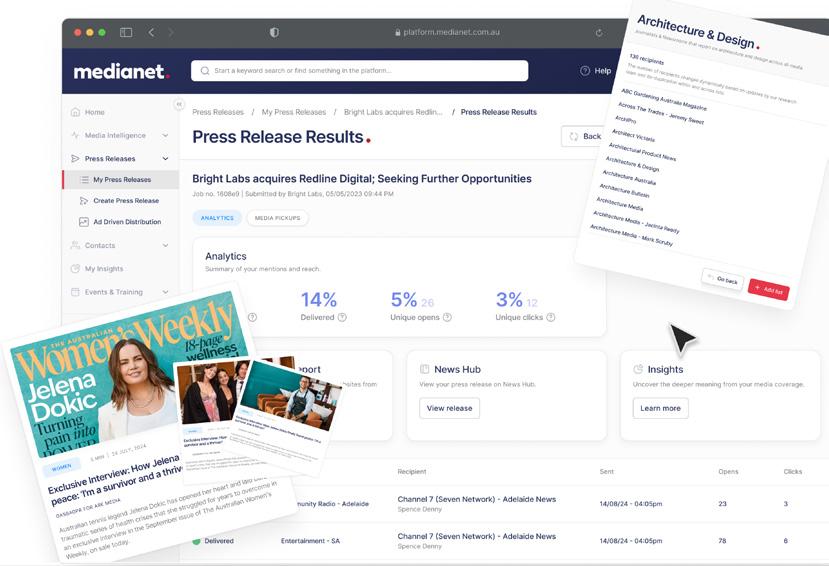Click the address bar URL field
The image size is (829, 566).
[x=447, y=32]
